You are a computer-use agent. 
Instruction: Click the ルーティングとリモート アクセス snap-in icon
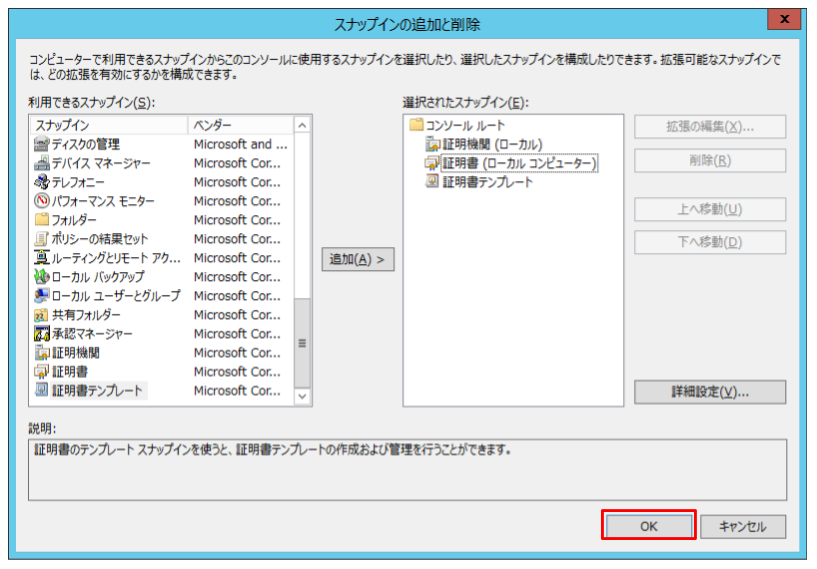(42, 257)
